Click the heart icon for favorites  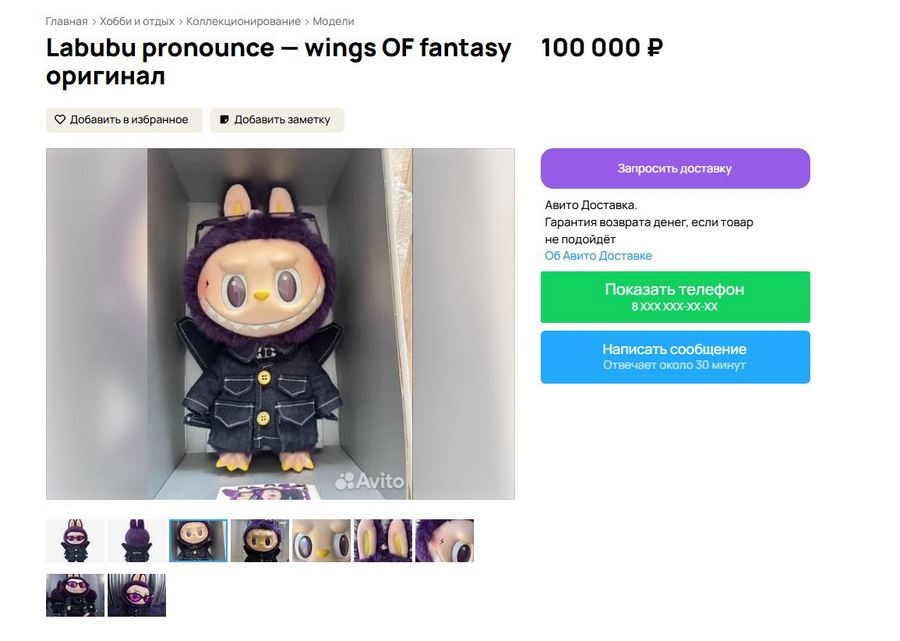coord(60,120)
